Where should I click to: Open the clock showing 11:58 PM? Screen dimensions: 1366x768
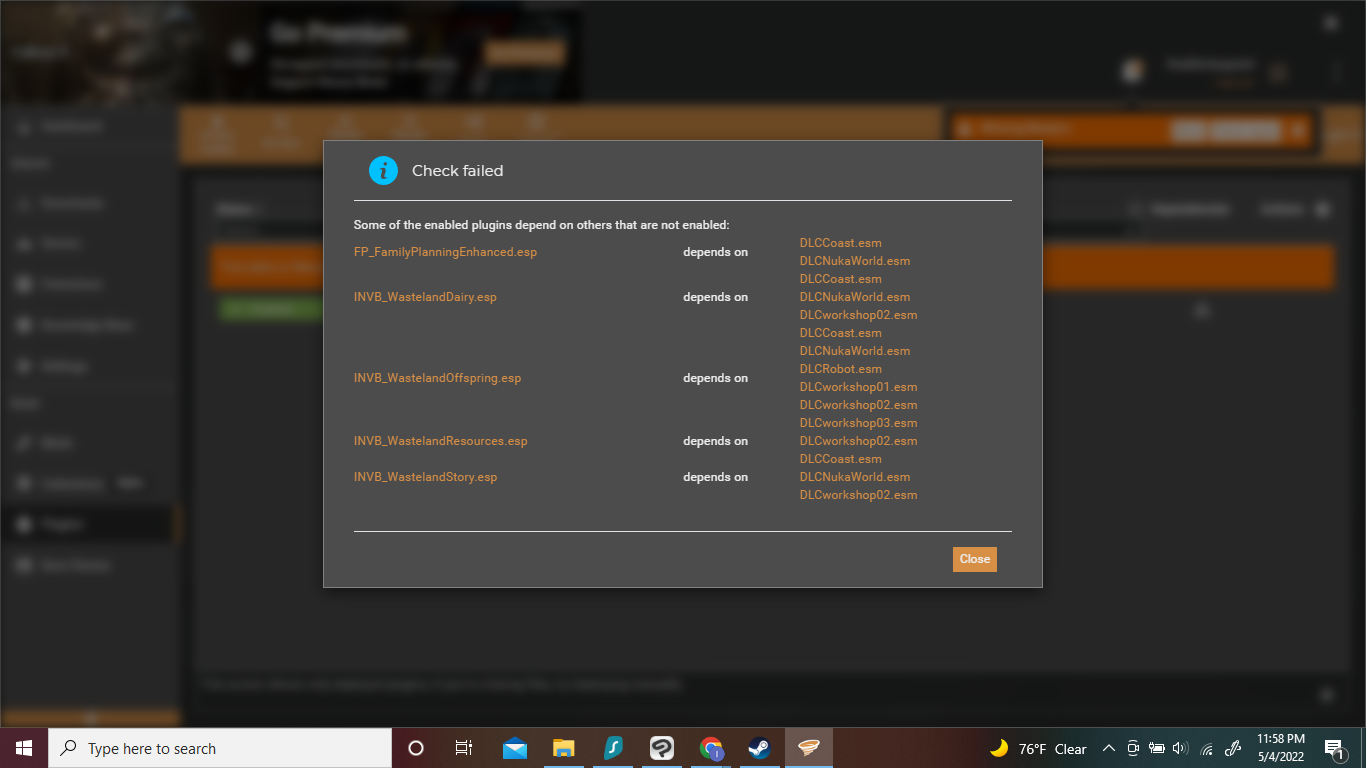1281,748
